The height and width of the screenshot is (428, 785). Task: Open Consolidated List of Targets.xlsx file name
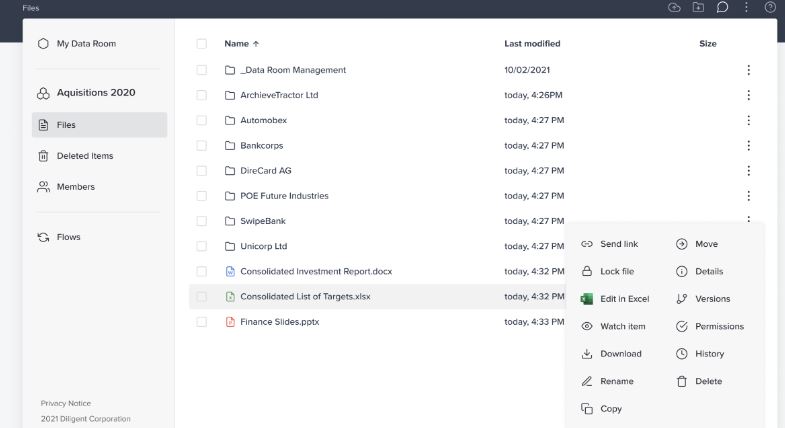[x=305, y=296]
